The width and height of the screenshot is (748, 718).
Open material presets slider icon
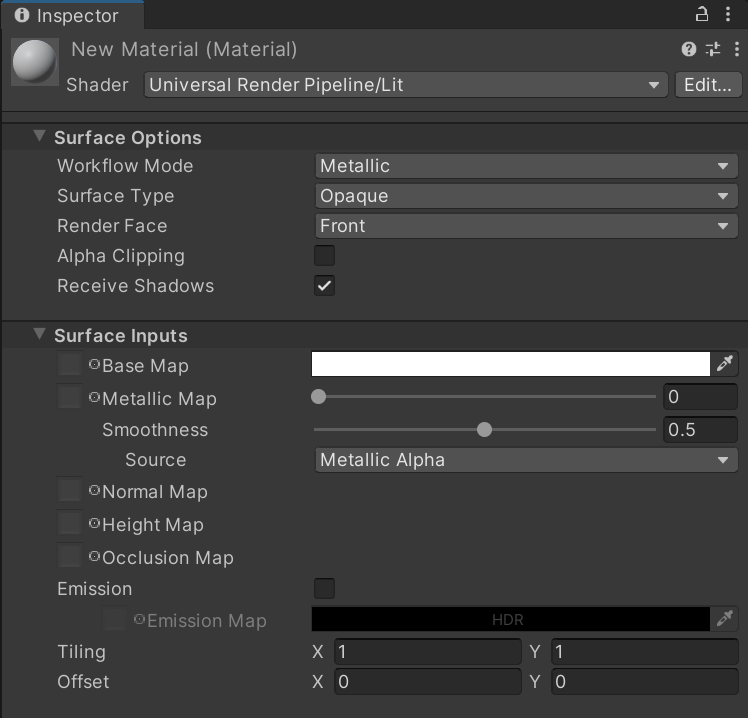(x=713, y=49)
